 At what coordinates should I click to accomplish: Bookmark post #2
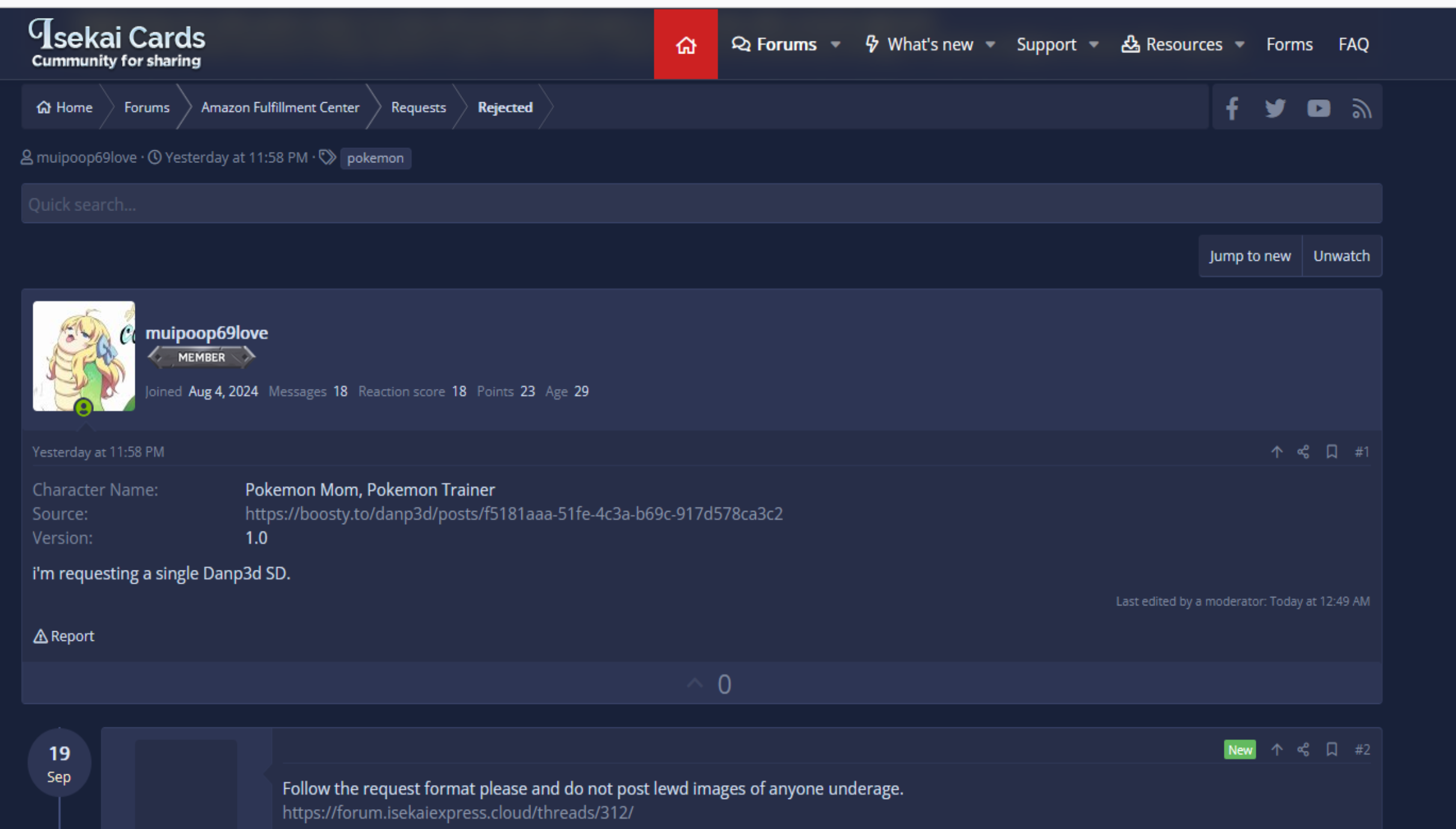1332,749
